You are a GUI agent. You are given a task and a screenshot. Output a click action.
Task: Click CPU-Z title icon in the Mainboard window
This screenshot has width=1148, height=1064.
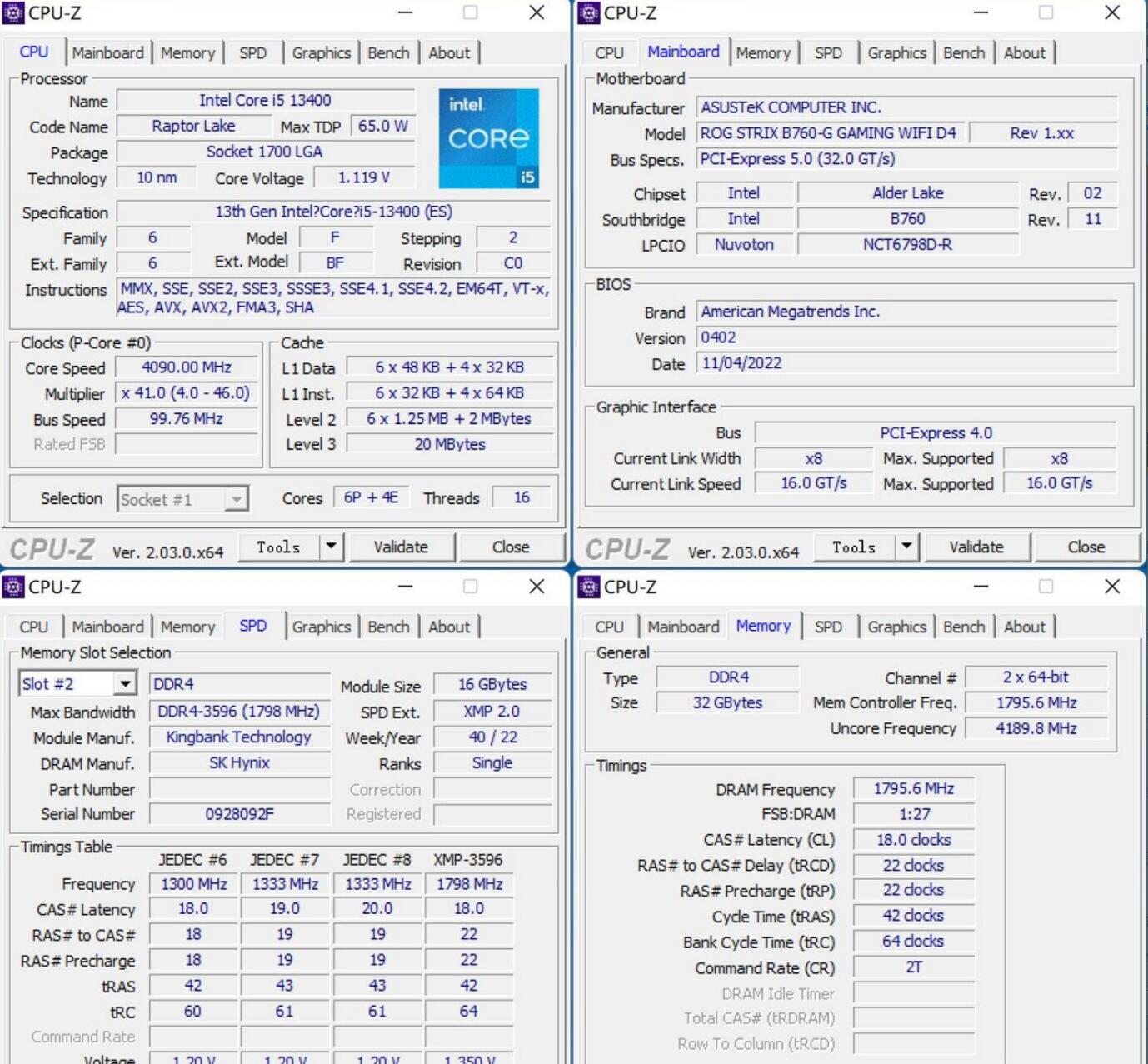pos(589,12)
